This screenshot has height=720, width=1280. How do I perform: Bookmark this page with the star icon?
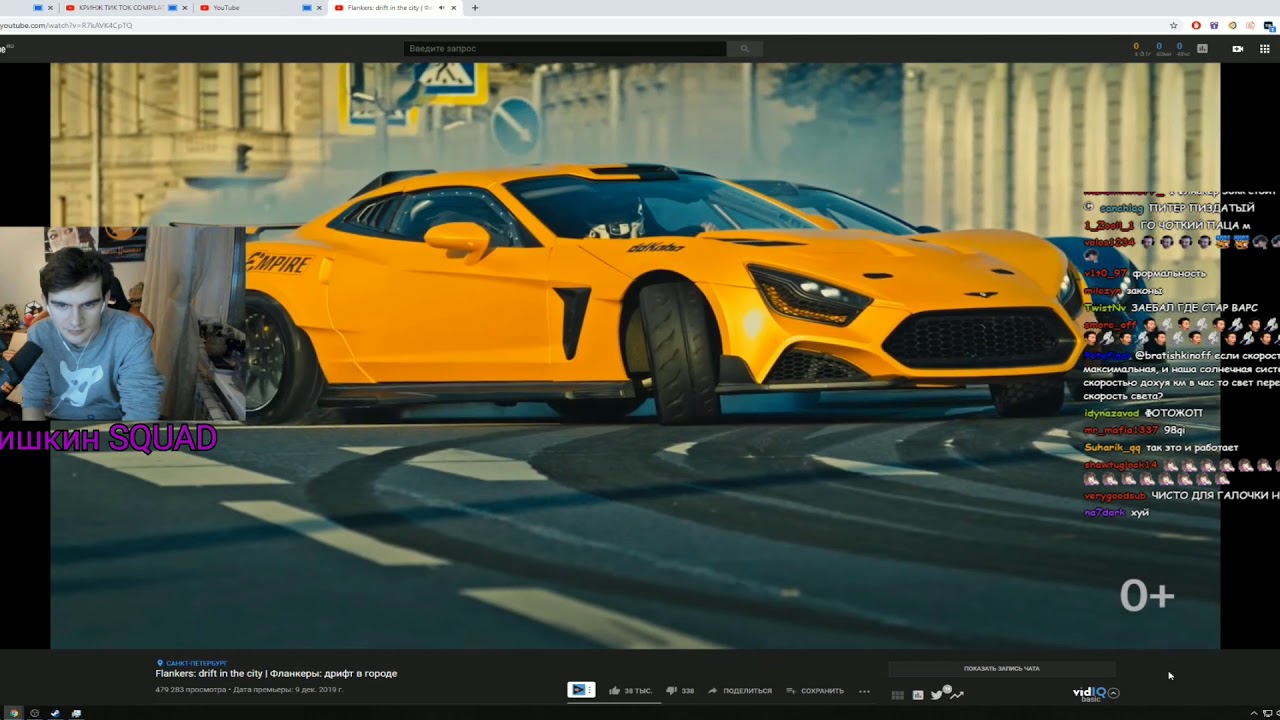(x=1174, y=25)
